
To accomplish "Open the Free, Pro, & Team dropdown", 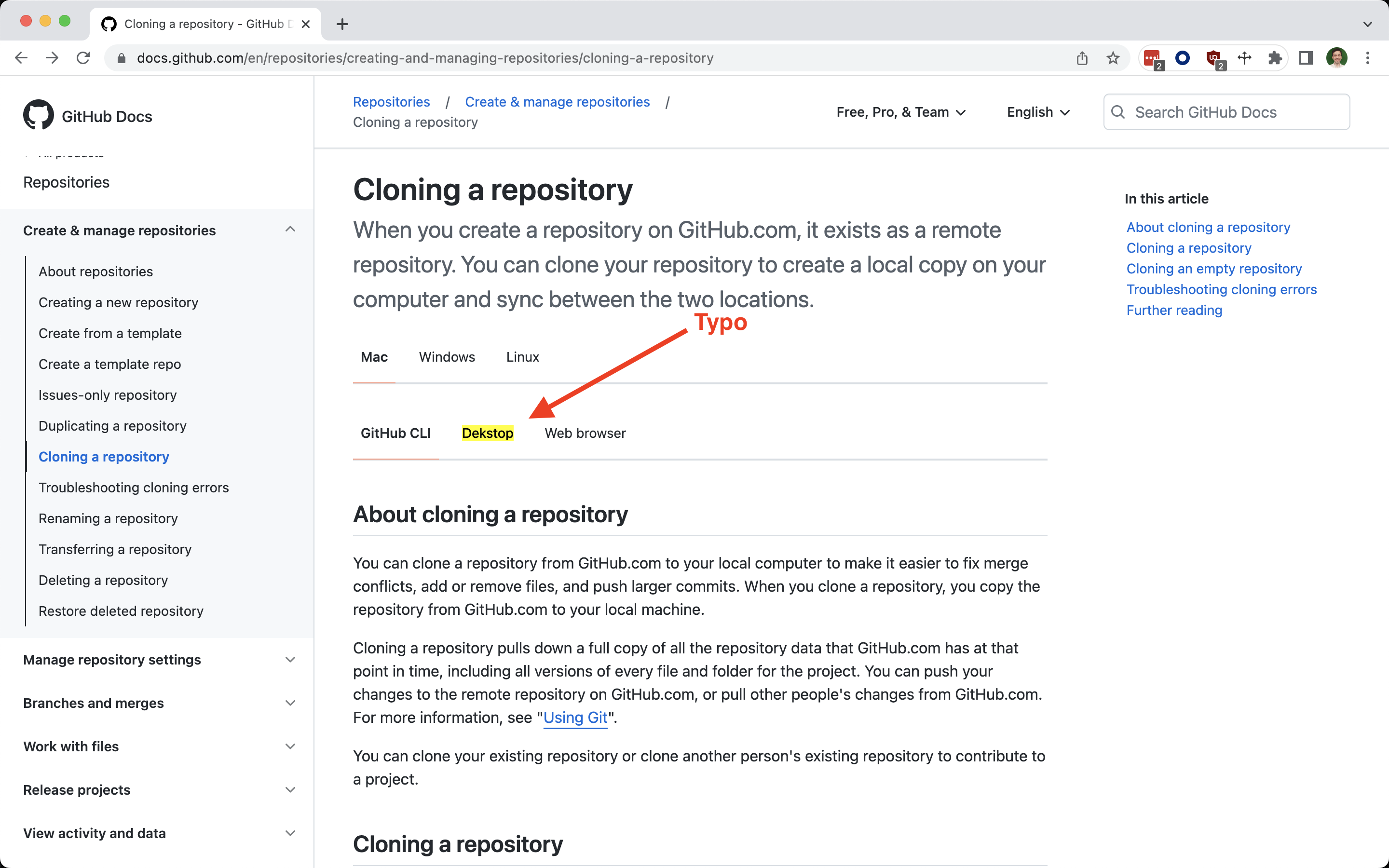I will (900, 112).
